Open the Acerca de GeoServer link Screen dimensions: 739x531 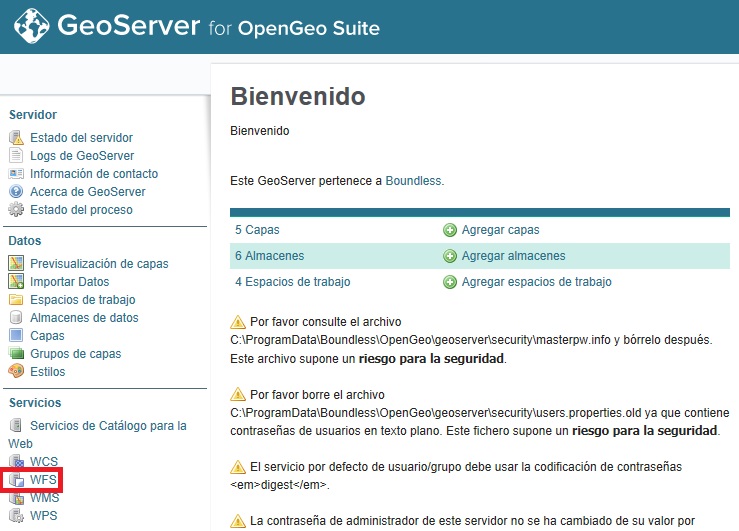(88, 192)
